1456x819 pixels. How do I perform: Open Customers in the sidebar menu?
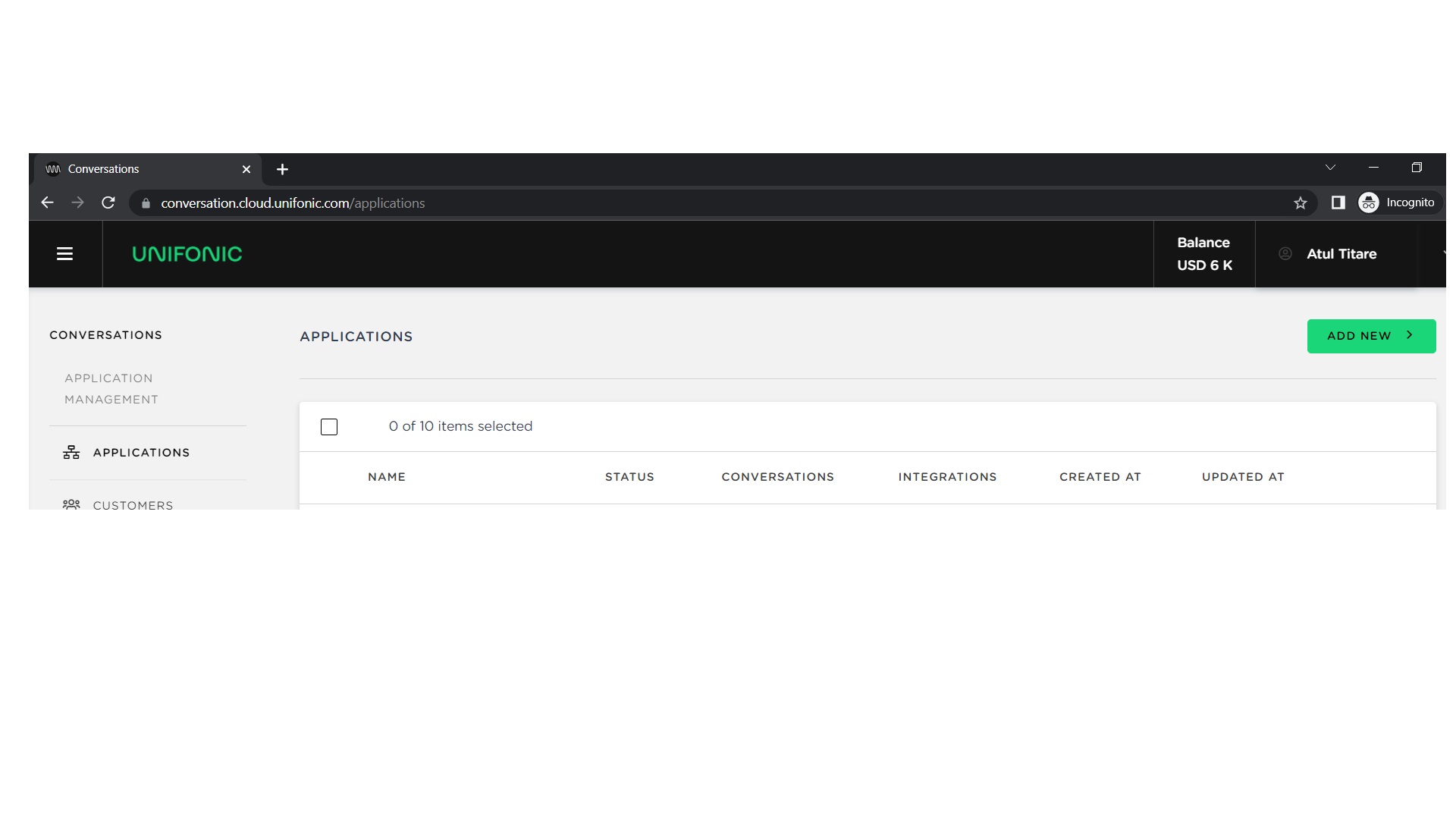pyautogui.click(x=133, y=504)
